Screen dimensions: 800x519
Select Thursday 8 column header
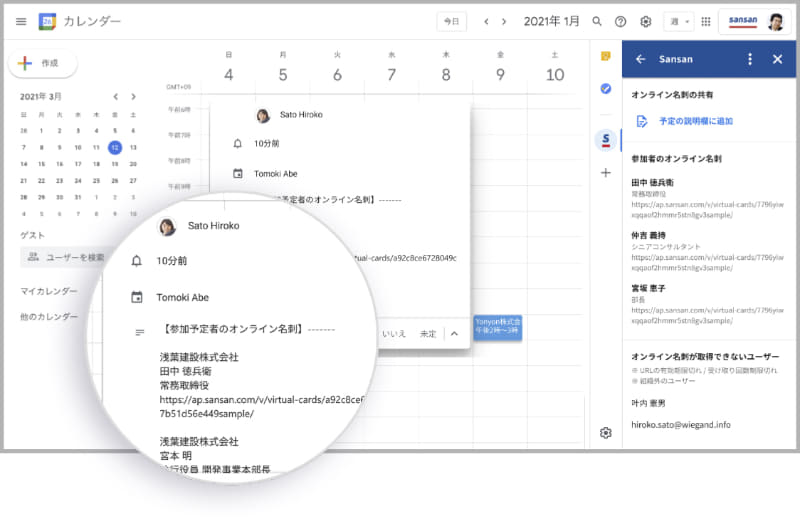pyautogui.click(x=445, y=68)
